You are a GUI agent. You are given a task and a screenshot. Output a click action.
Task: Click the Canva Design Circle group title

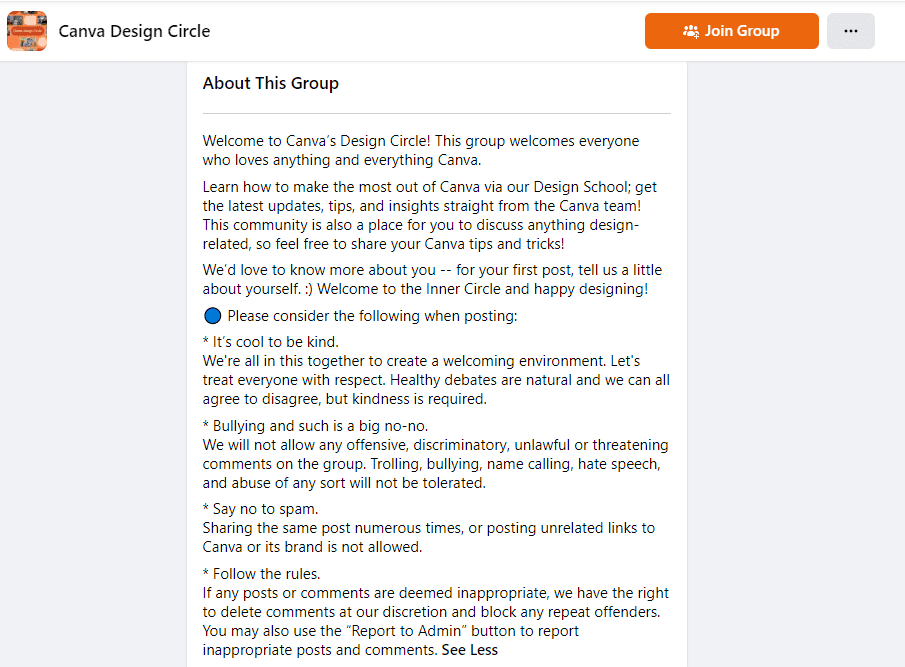coord(134,31)
